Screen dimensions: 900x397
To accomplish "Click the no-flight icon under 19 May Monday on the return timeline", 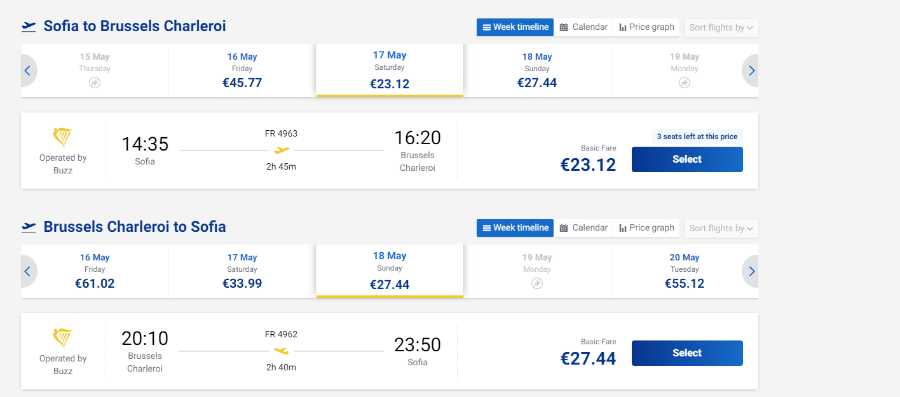I will coord(537,283).
